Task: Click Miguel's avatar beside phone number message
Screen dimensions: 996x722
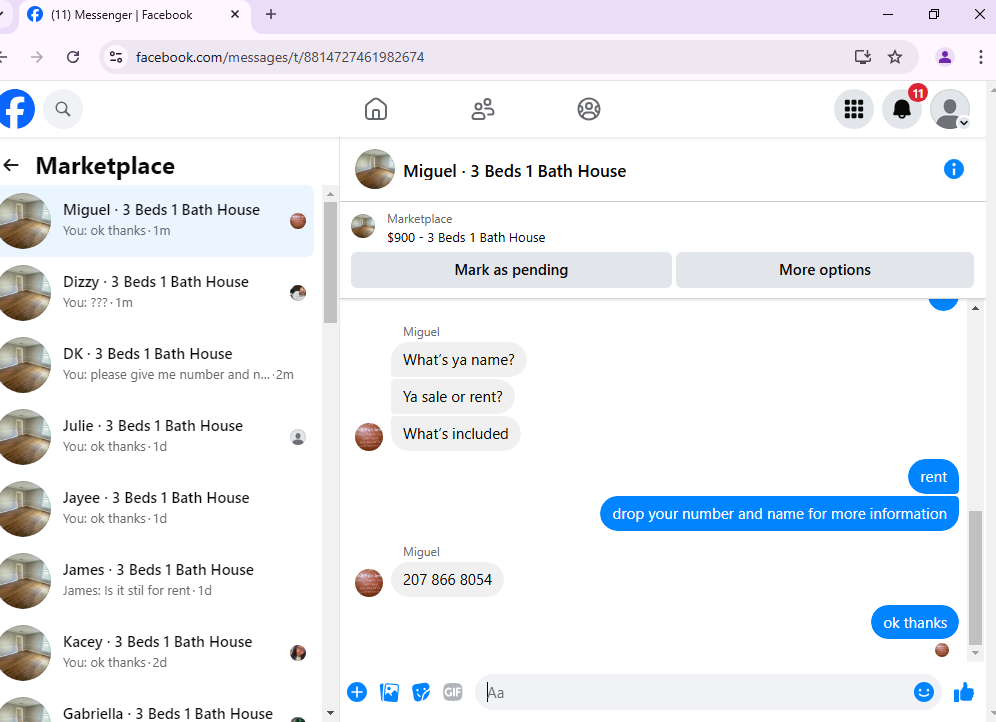Action: pos(369,583)
